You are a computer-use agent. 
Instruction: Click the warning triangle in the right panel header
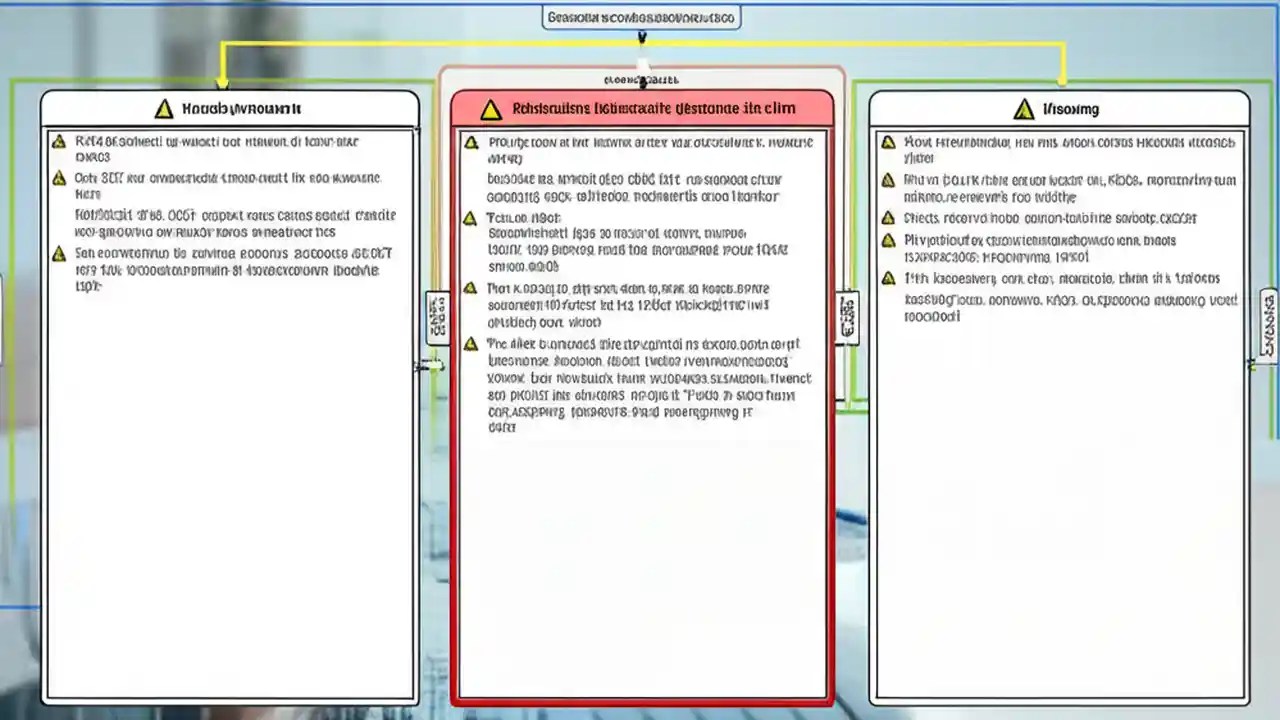tap(1024, 109)
